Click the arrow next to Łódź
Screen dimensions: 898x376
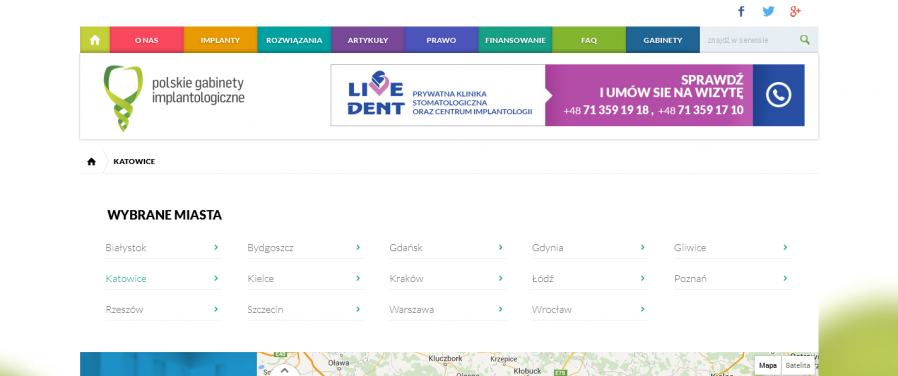point(642,278)
